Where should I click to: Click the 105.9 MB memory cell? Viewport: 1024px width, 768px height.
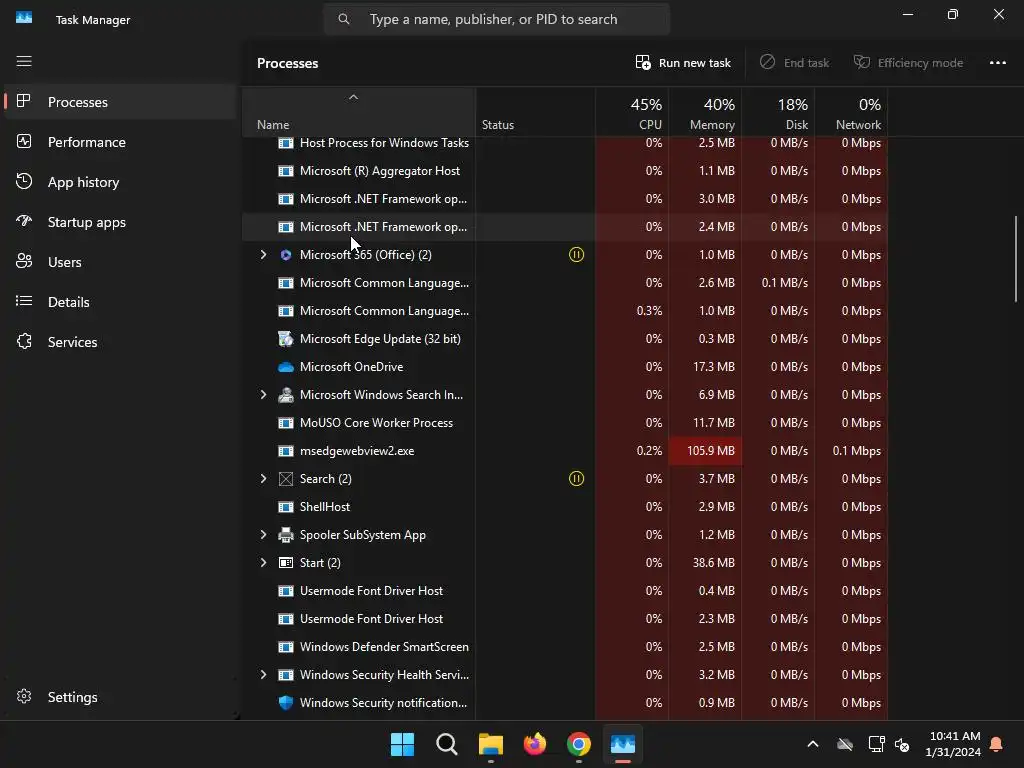click(x=705, y=451)
